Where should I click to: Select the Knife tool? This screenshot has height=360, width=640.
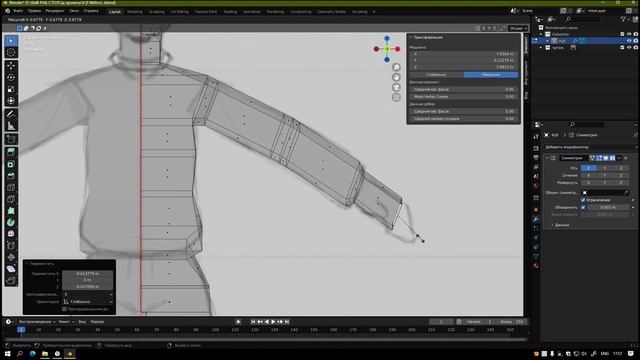pyautogui.click(x=11, y=199)
